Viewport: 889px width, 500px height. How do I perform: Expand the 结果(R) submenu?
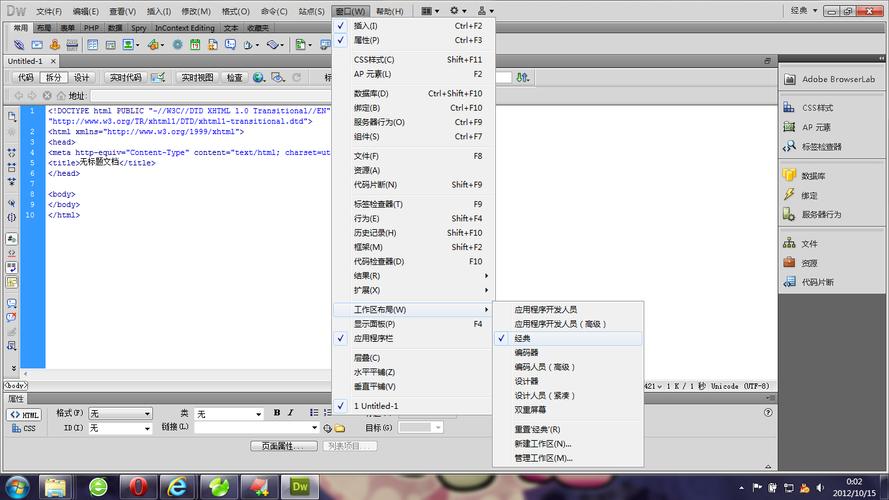coord(413,276)
